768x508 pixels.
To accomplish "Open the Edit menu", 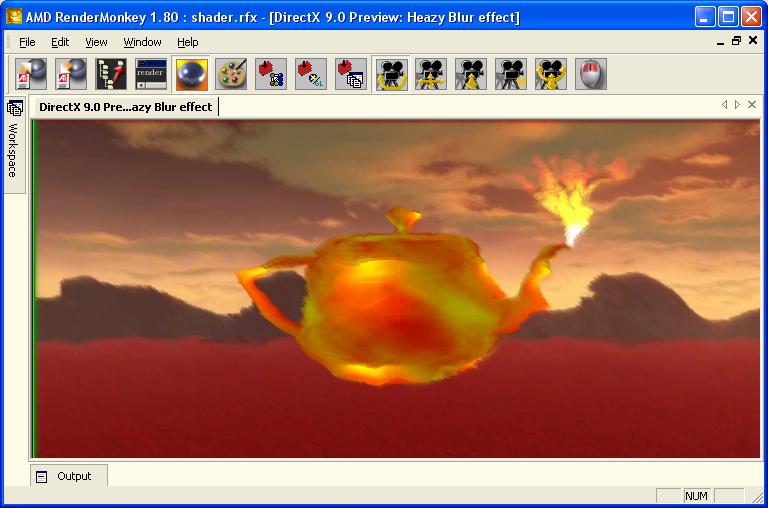I will click(x=60, y=42).
